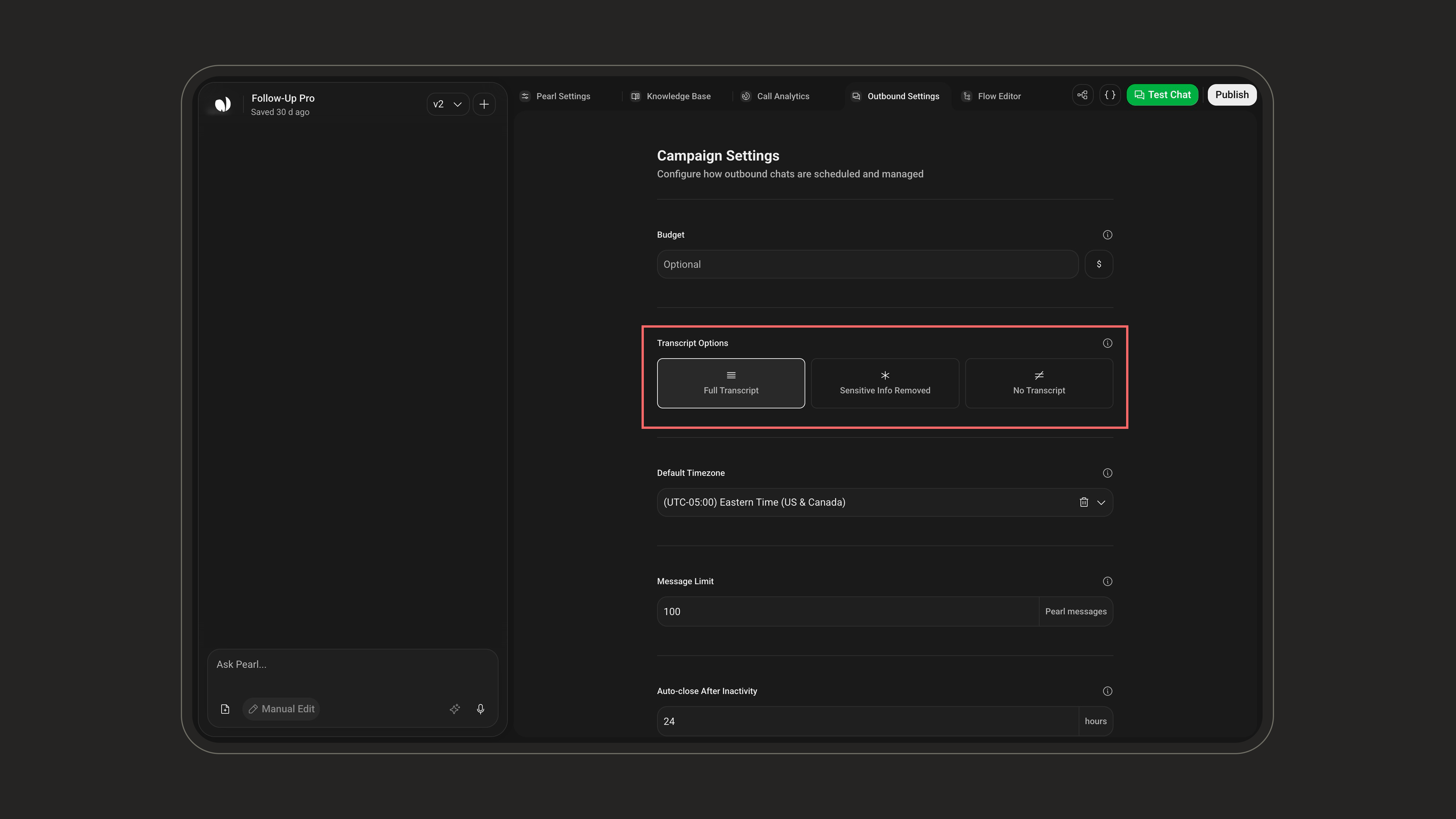
Task: Click the 'Saved 30 d ago' status text
Action: [280, 112]
